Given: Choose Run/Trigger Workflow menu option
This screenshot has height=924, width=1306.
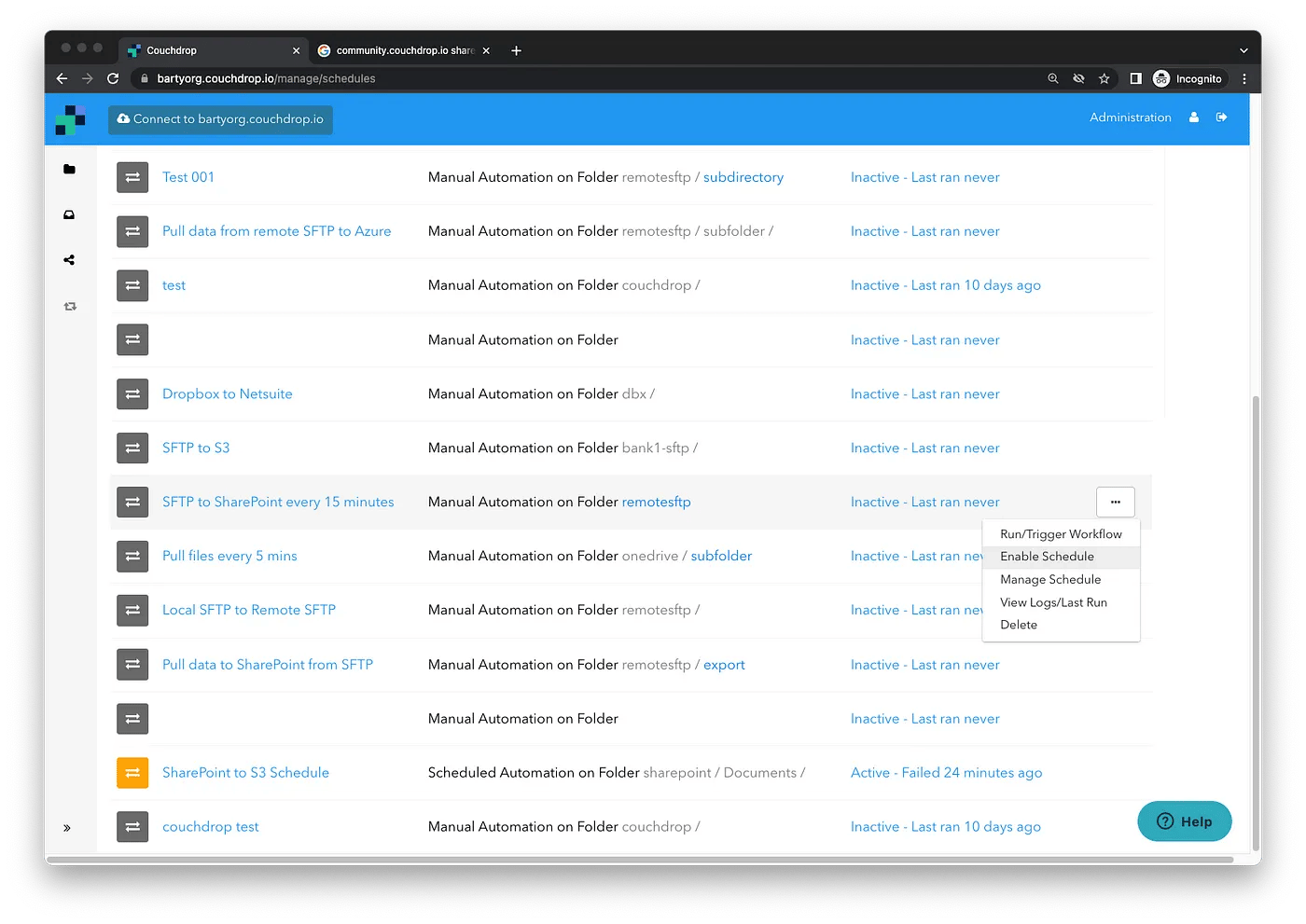Looking at the screenshot, I should click(x=1061, y=534).
